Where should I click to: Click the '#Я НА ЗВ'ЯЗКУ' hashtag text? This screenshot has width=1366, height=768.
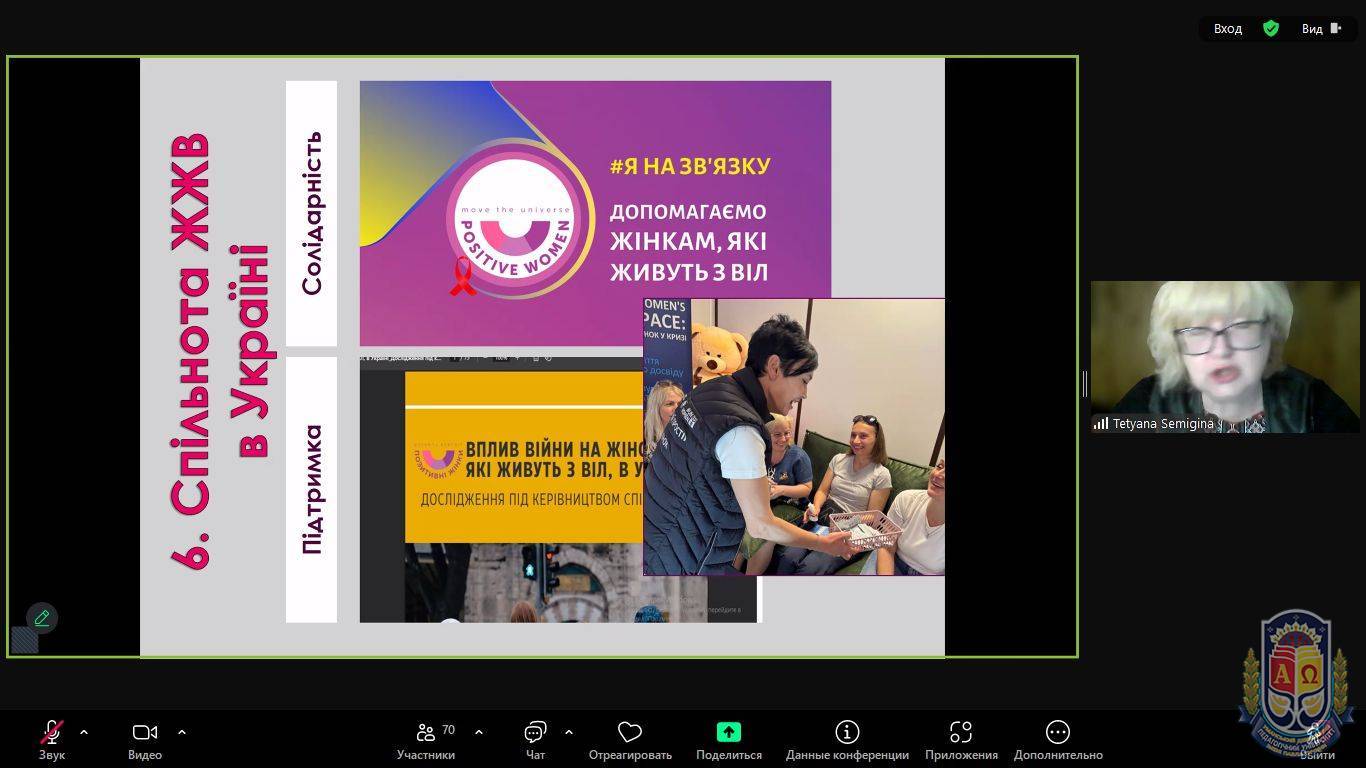(x=690, y=166)
